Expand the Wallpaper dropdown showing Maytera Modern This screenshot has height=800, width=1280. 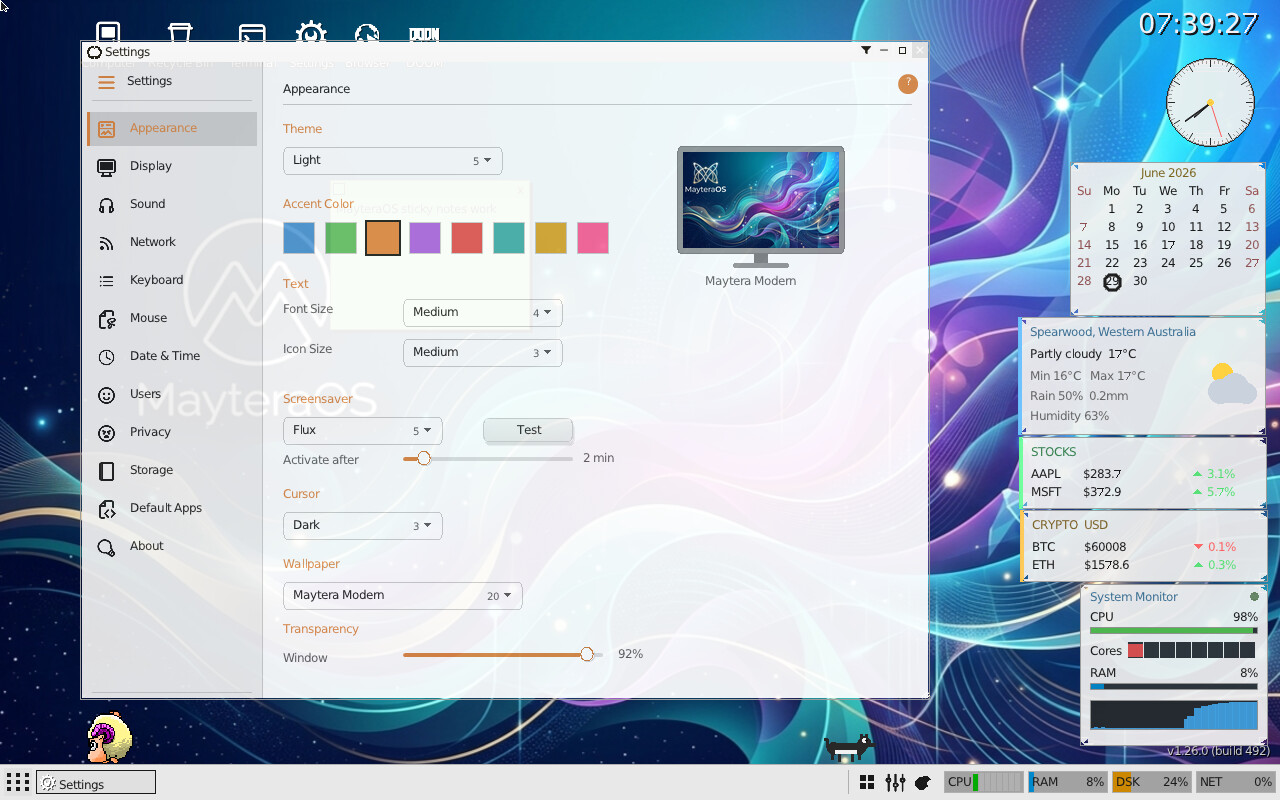(402, 595)
